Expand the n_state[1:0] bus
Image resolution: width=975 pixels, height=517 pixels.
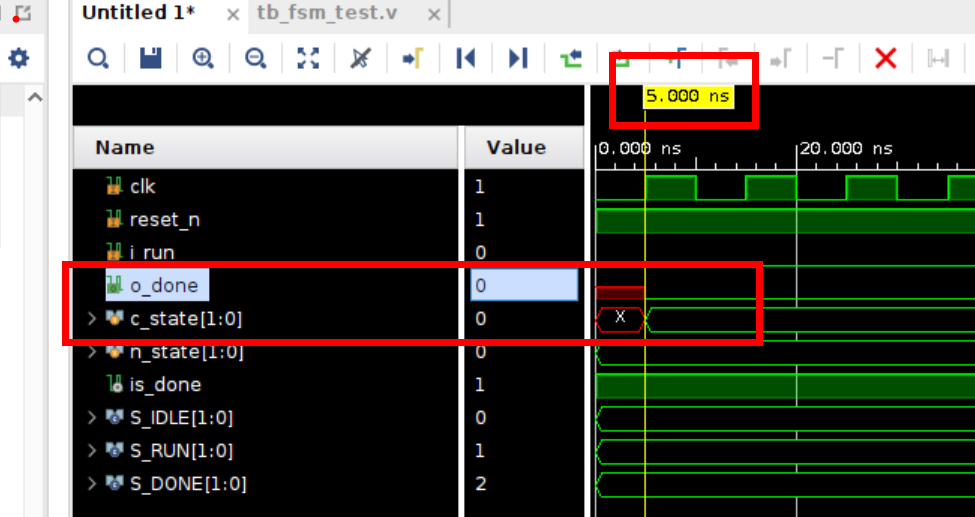pos(92,352)
